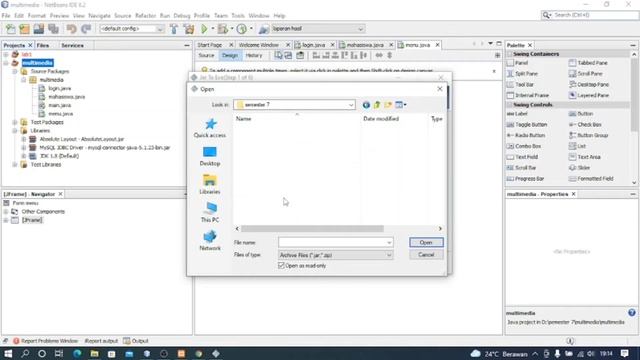Open the Files of type dropdown
The image size is (640, 360).
[389, 255]
